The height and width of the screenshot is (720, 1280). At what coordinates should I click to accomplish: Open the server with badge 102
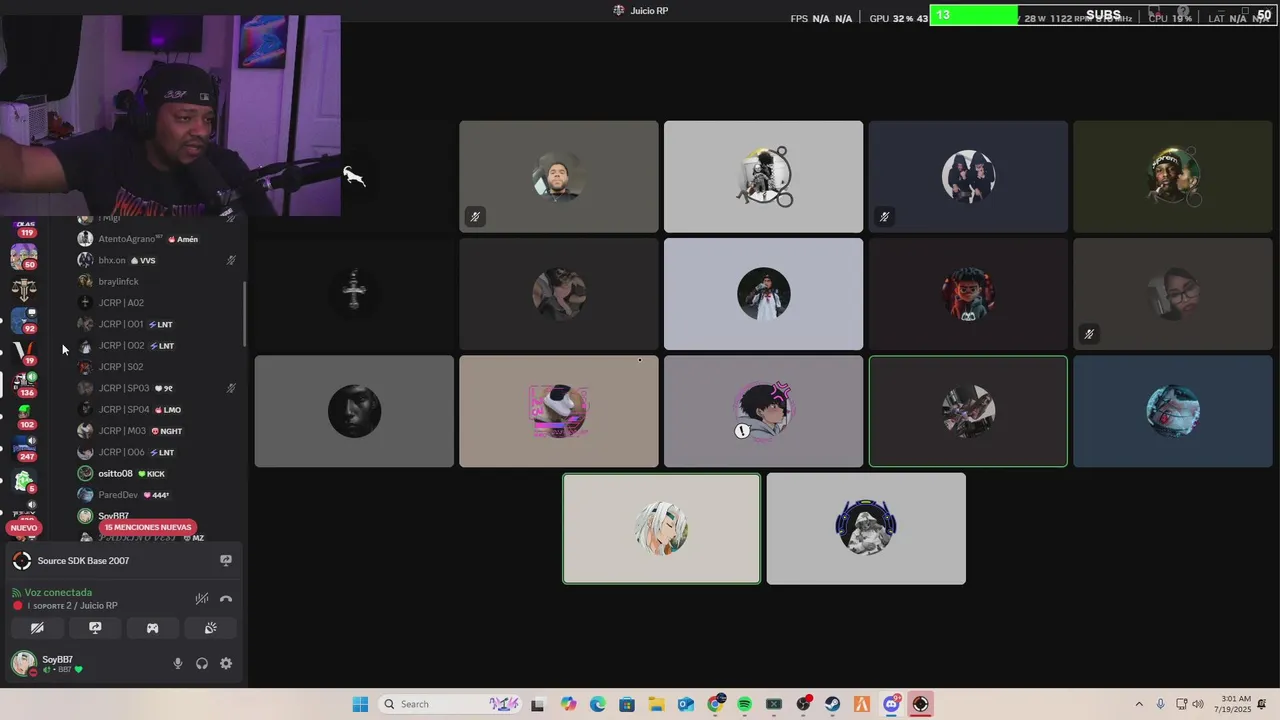[x=24, y=415]
